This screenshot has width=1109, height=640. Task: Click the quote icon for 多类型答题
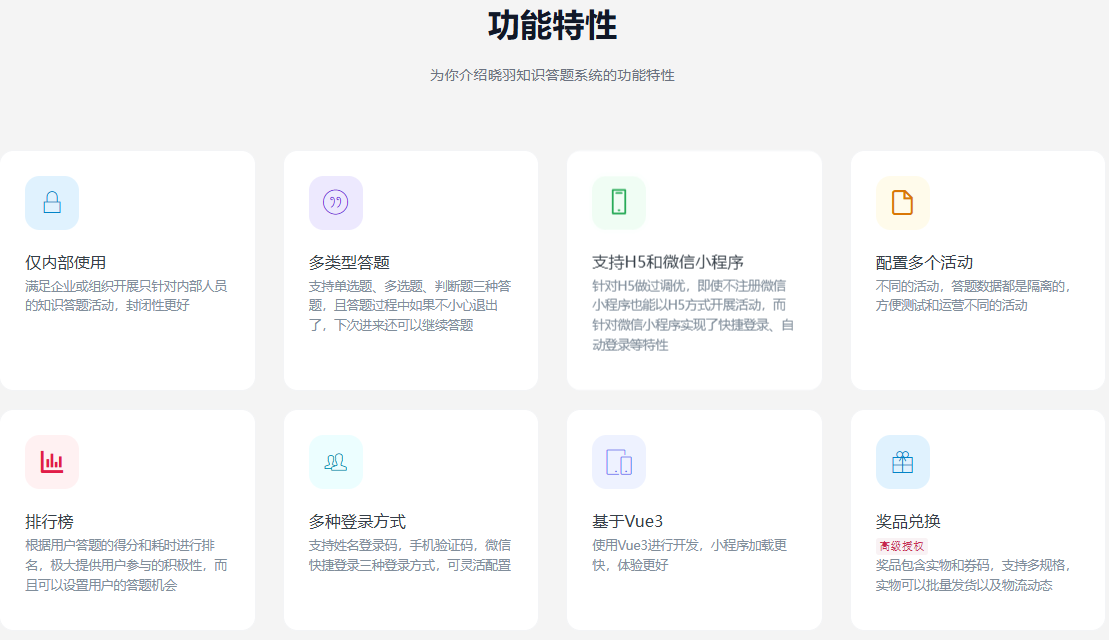click(336, 203)
